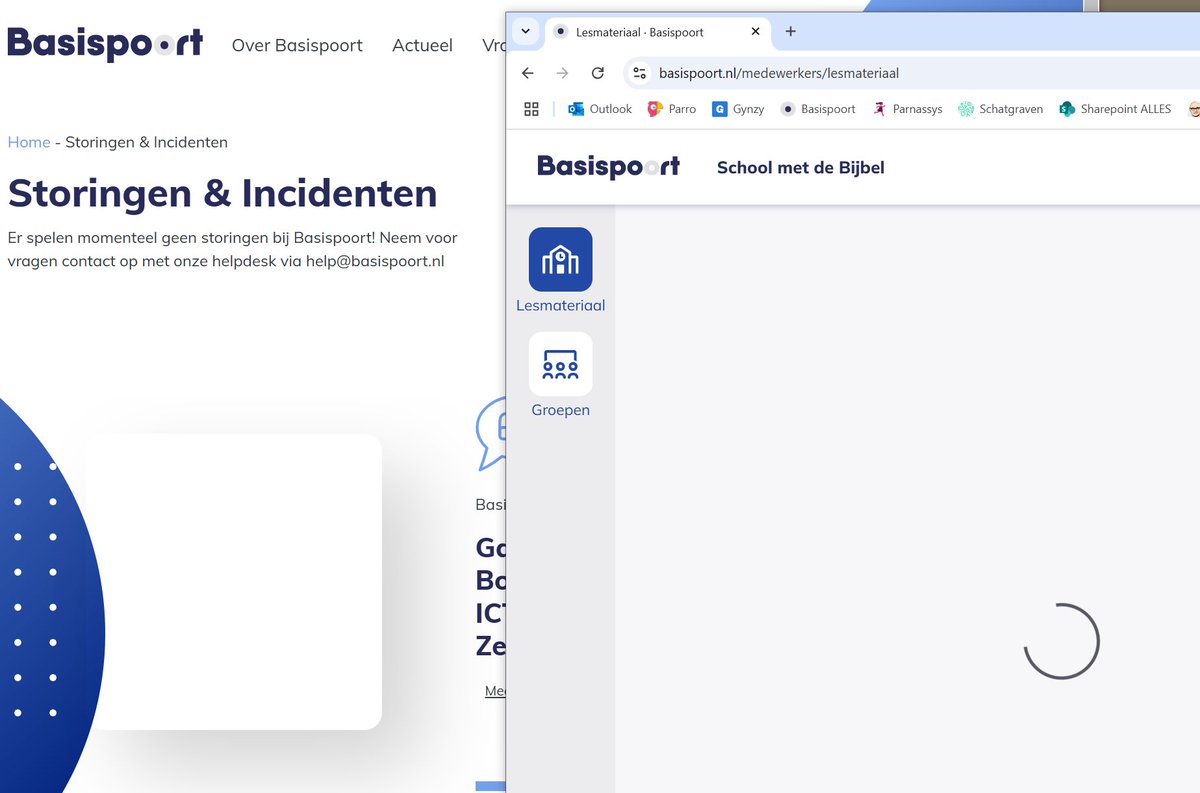Screen dimensions: 1200x793
Task: Open the Sharepoint ALLES bookmark
Action: pyautogui.click(x=1115, y=109)
